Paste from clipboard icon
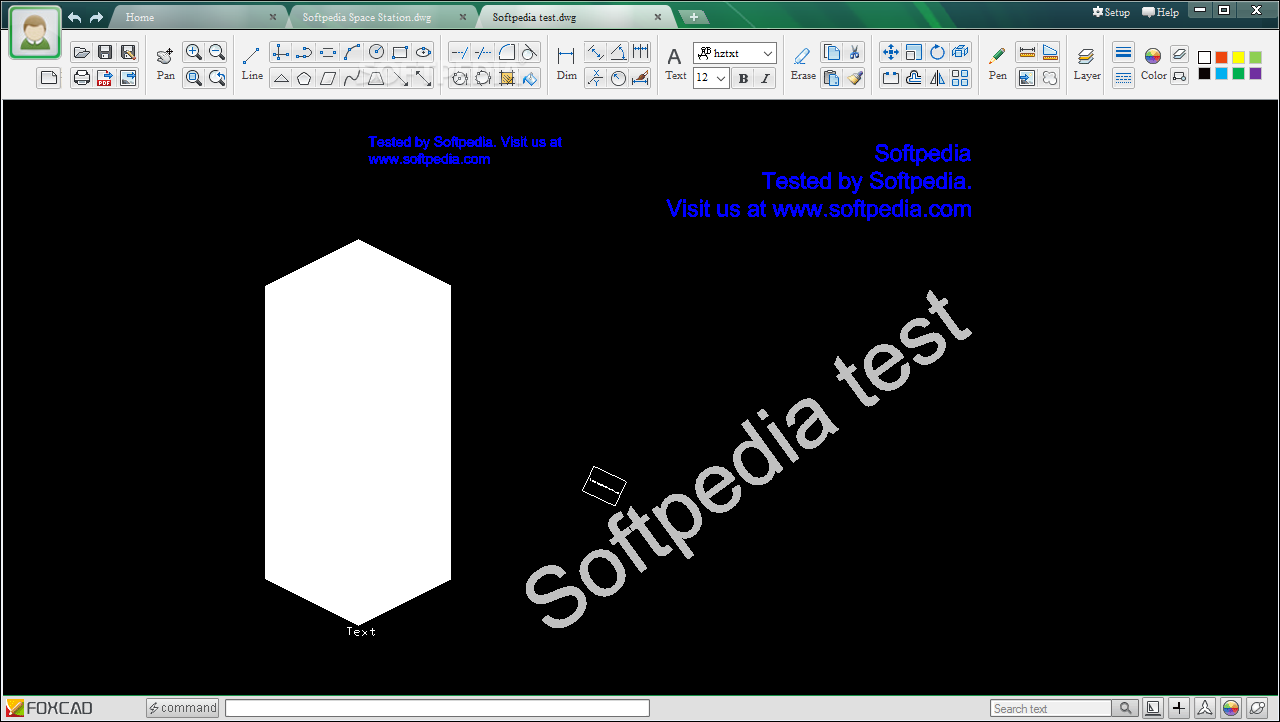Screen dimensions: 1280x722 [831, 78]
